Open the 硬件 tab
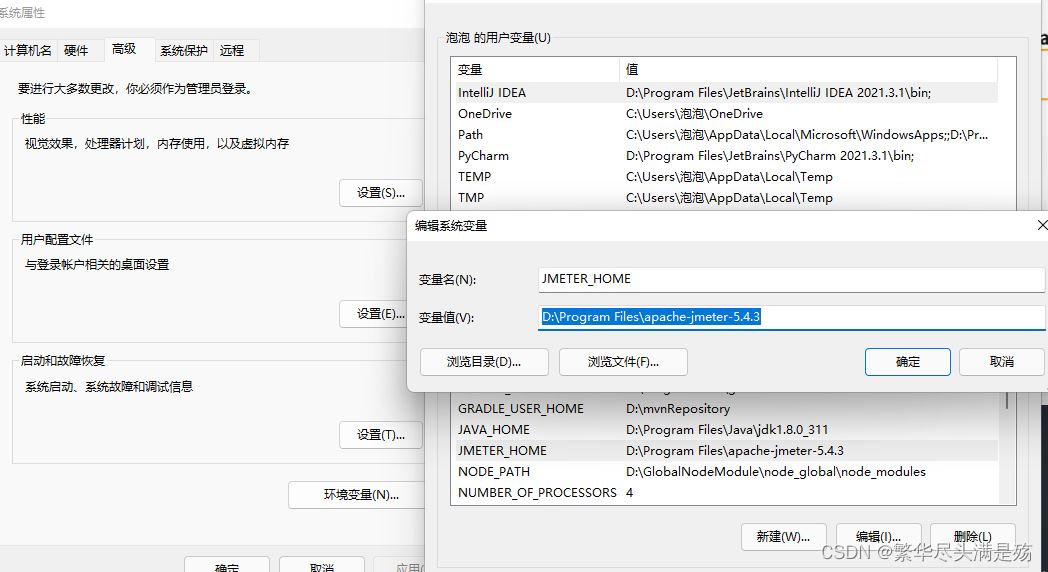Viewport: 1048px width, 572px height. [x=76, y=50]
